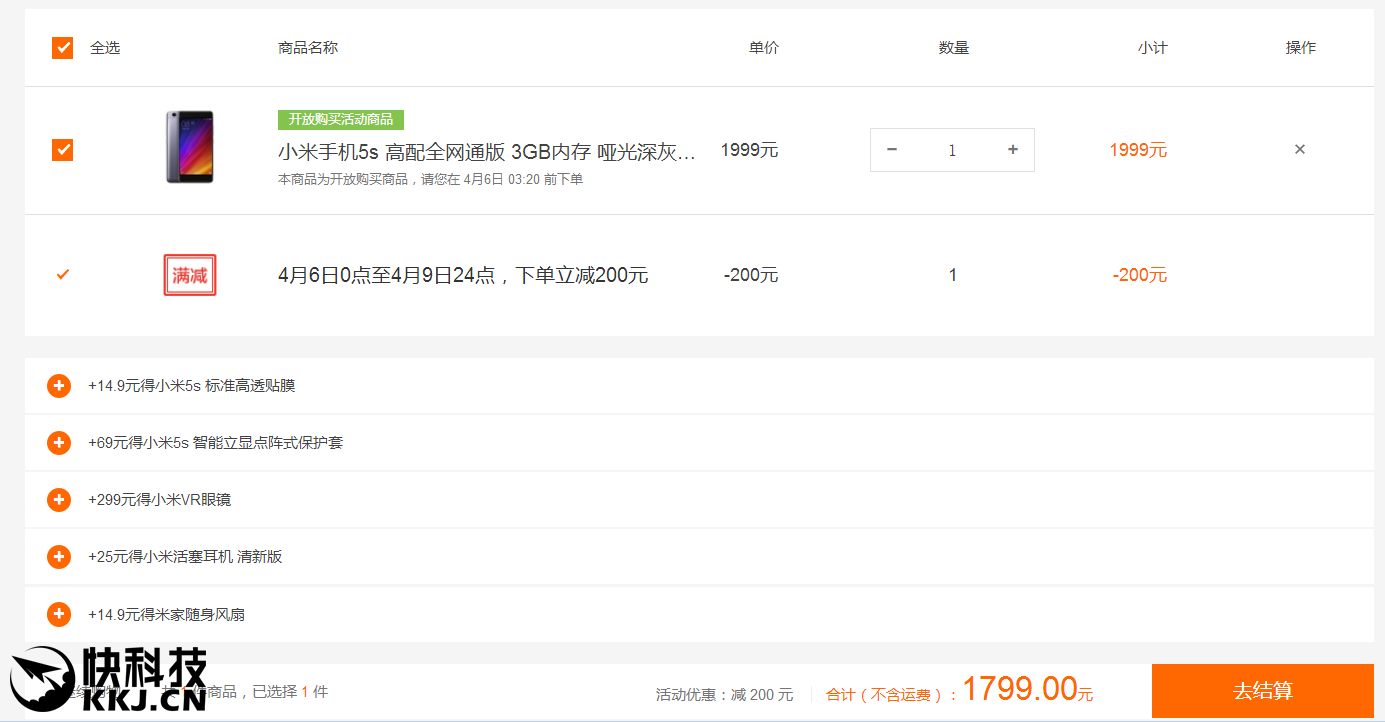Image resolution: width=1385 pixels, height=722 pixels.
Task: Click the 去结算 checkout button
Action: pos(1262,691)
